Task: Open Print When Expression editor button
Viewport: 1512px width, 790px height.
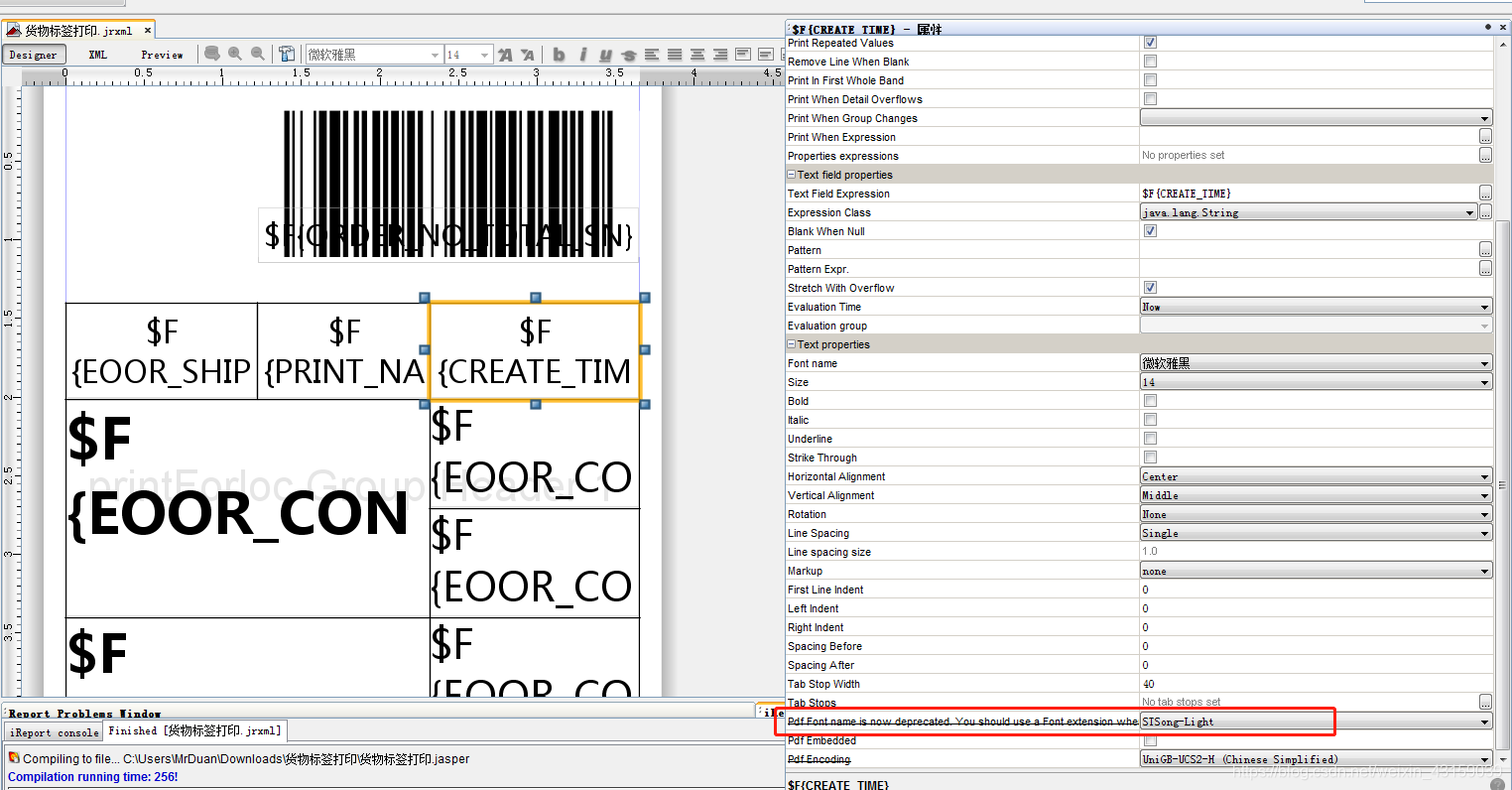Action: (1485, 137)
